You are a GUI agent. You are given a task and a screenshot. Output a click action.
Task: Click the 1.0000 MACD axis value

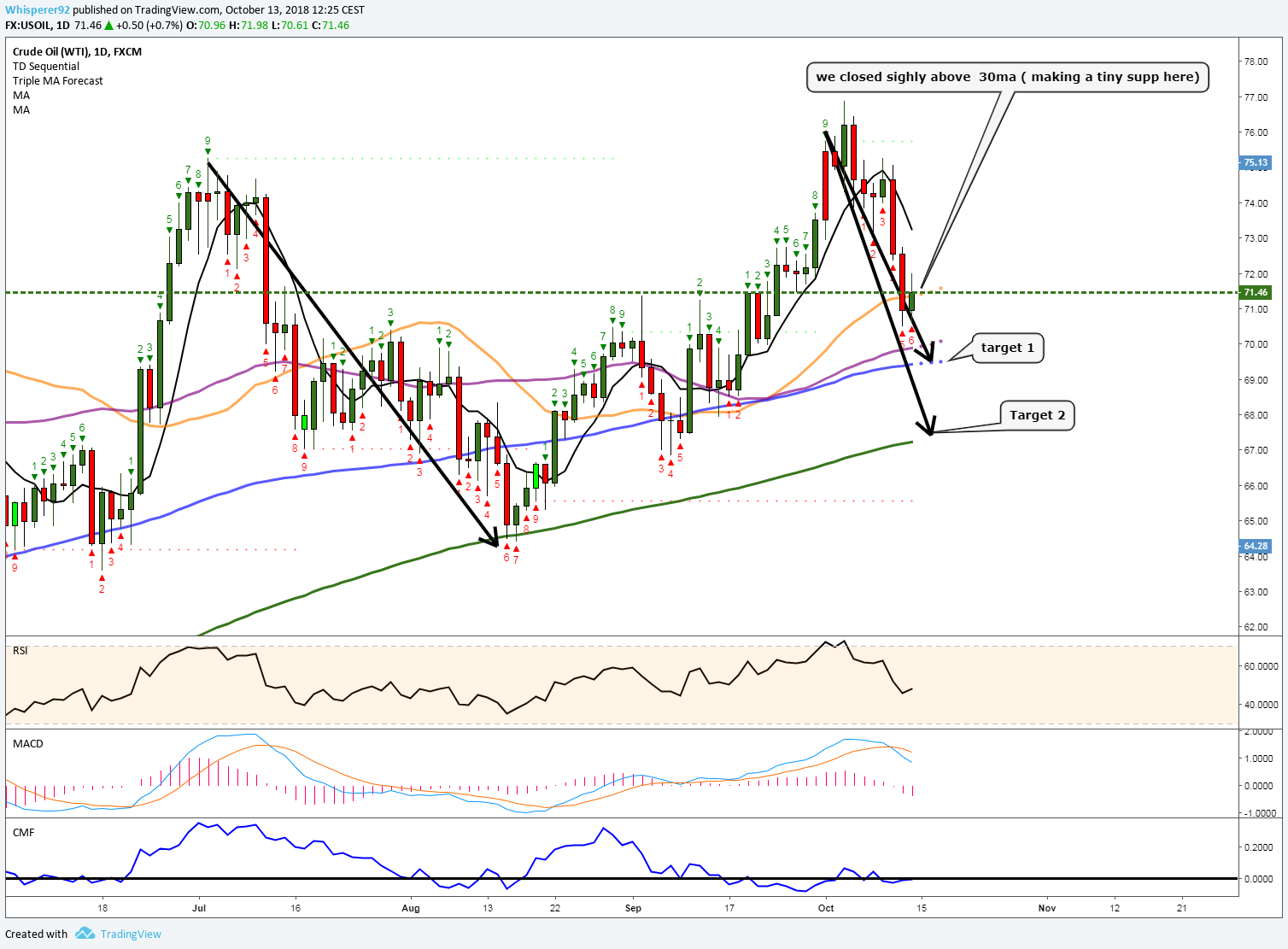click(x=1261, y=759)
